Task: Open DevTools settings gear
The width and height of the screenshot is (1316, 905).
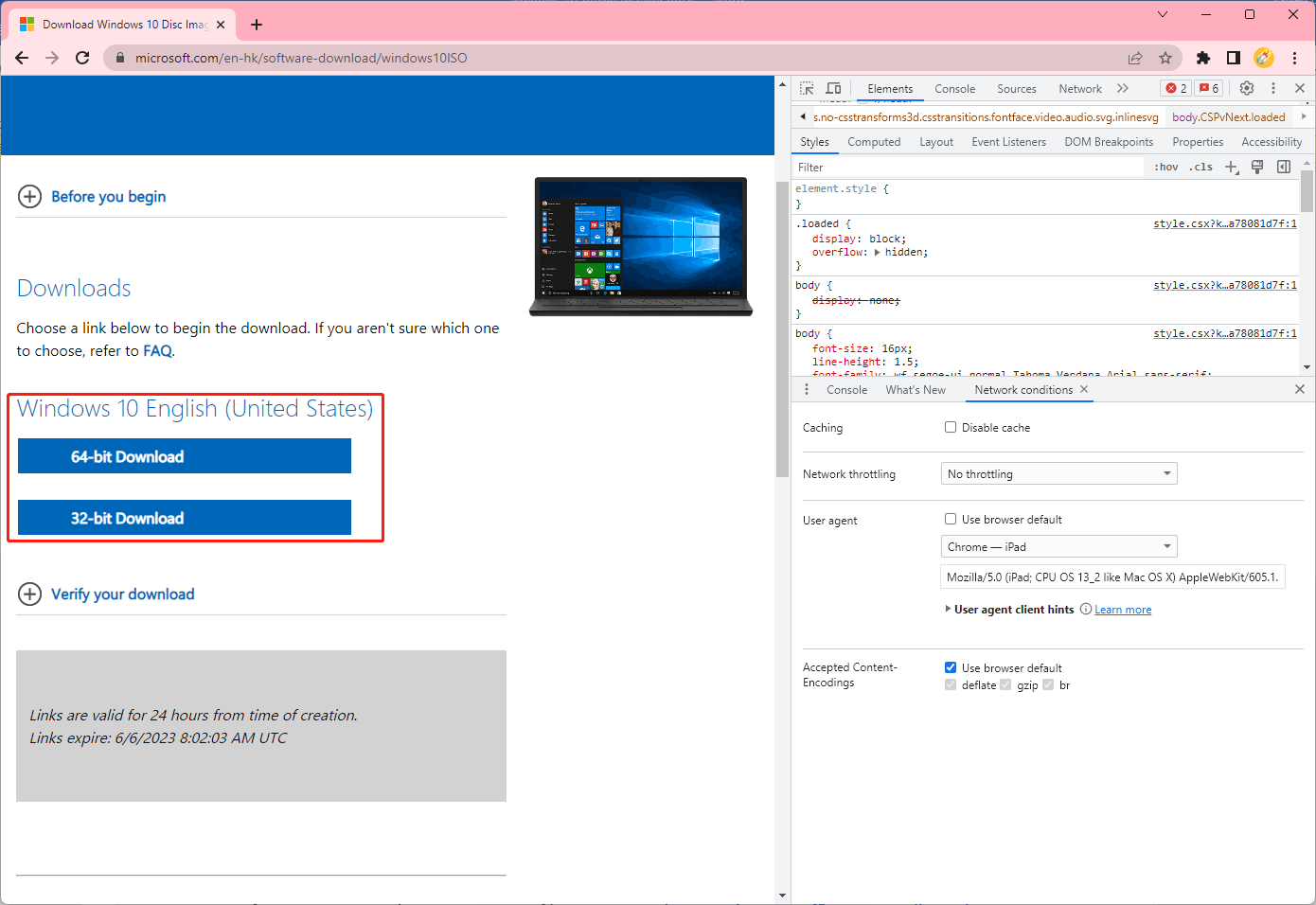Action: [x=1247, y=88]
